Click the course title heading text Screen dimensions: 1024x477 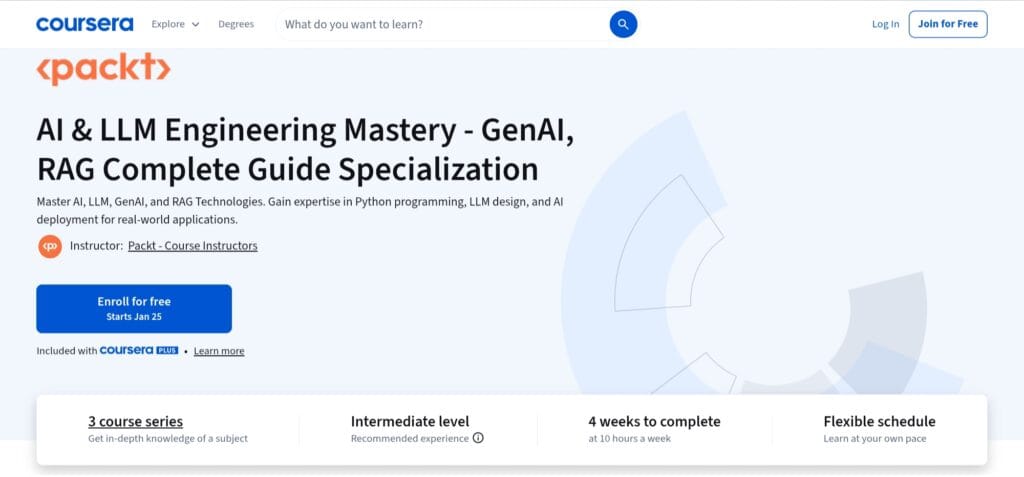[306, 150]
